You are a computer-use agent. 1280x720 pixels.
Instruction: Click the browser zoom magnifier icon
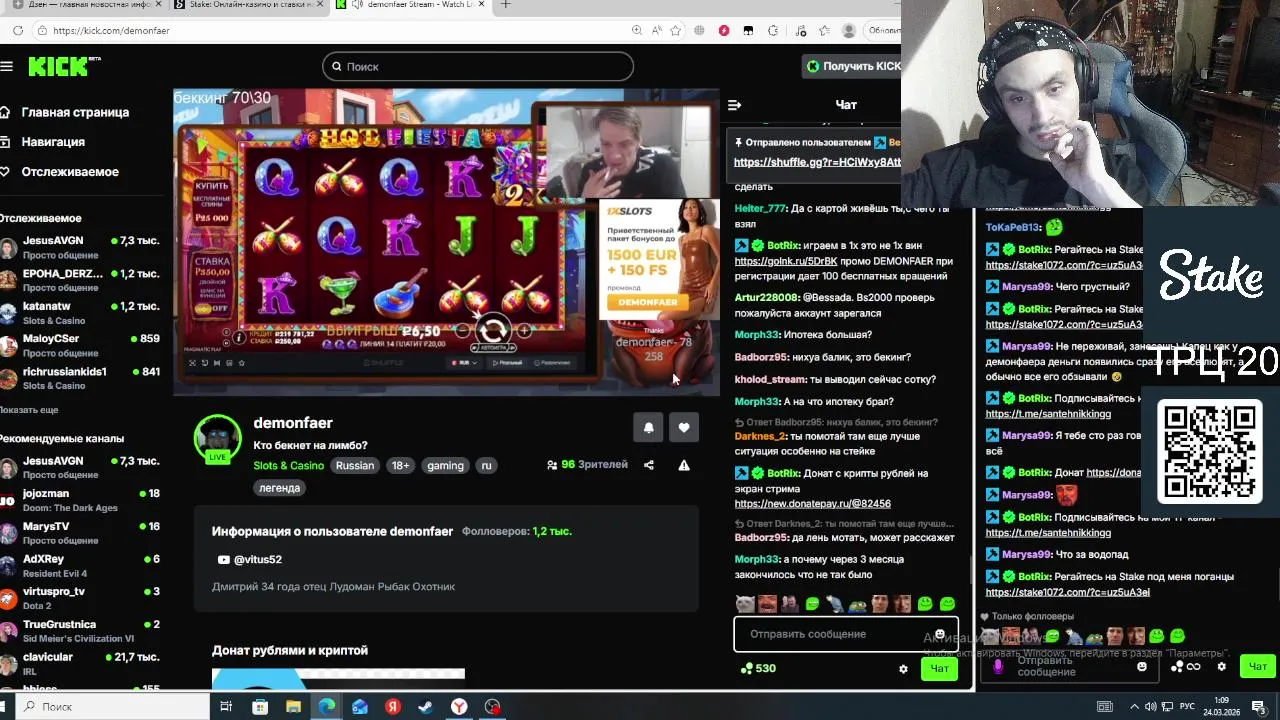click(637, 30)
